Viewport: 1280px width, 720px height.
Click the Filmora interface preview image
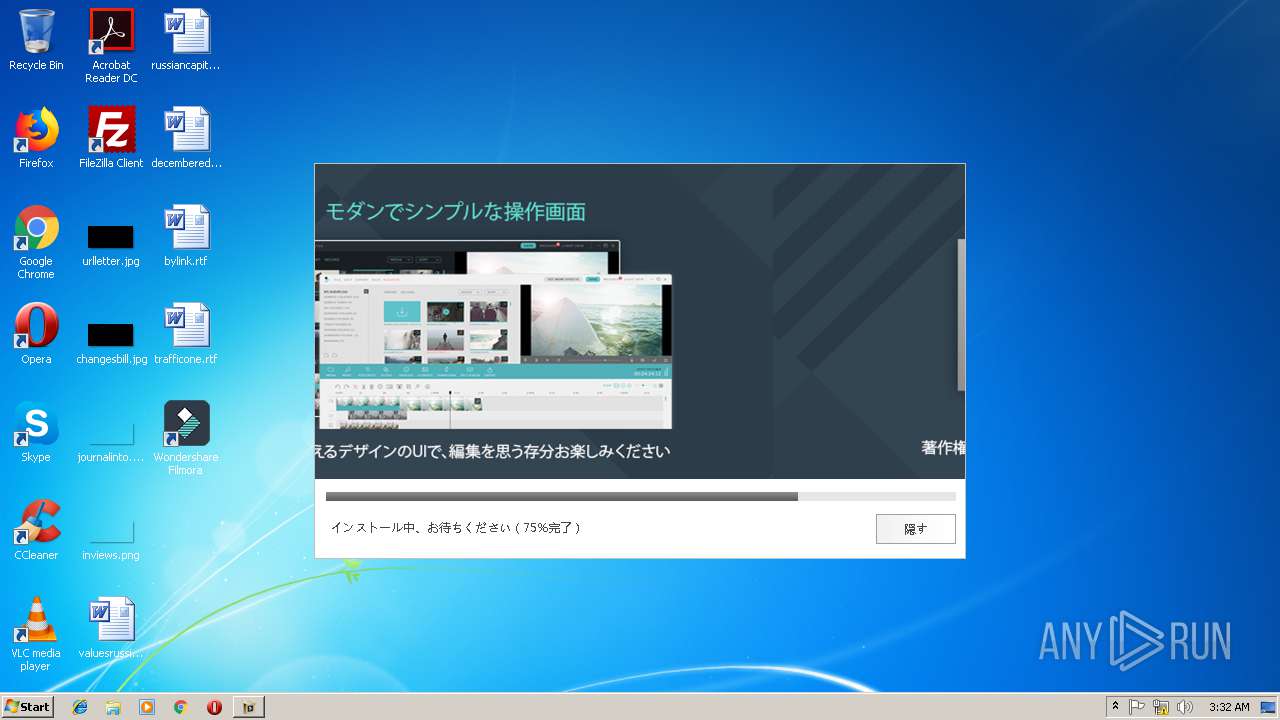click(x=494, y=335)
